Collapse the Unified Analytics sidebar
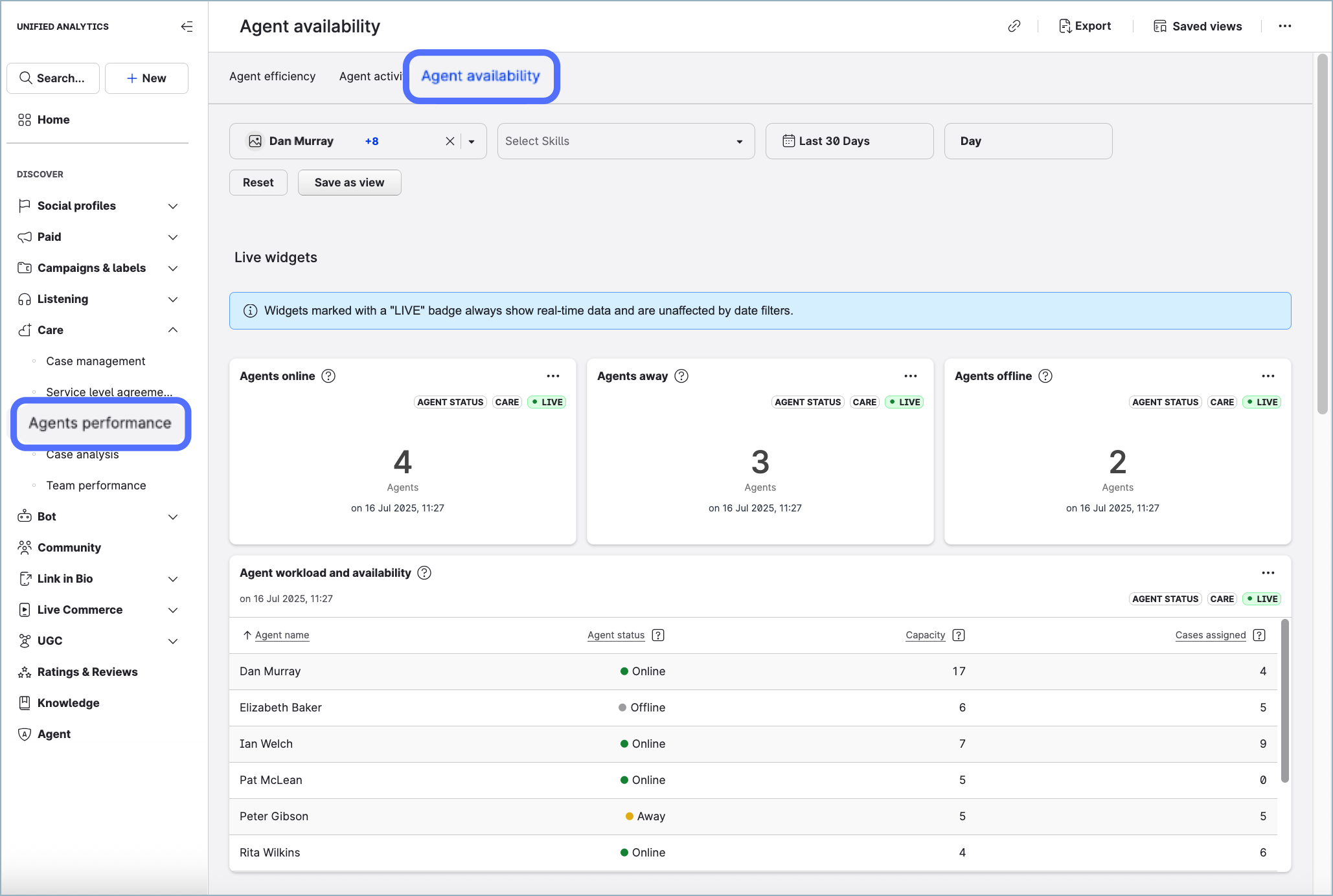The width and height of the screenshot is (1333, 896). coord(187,27)
